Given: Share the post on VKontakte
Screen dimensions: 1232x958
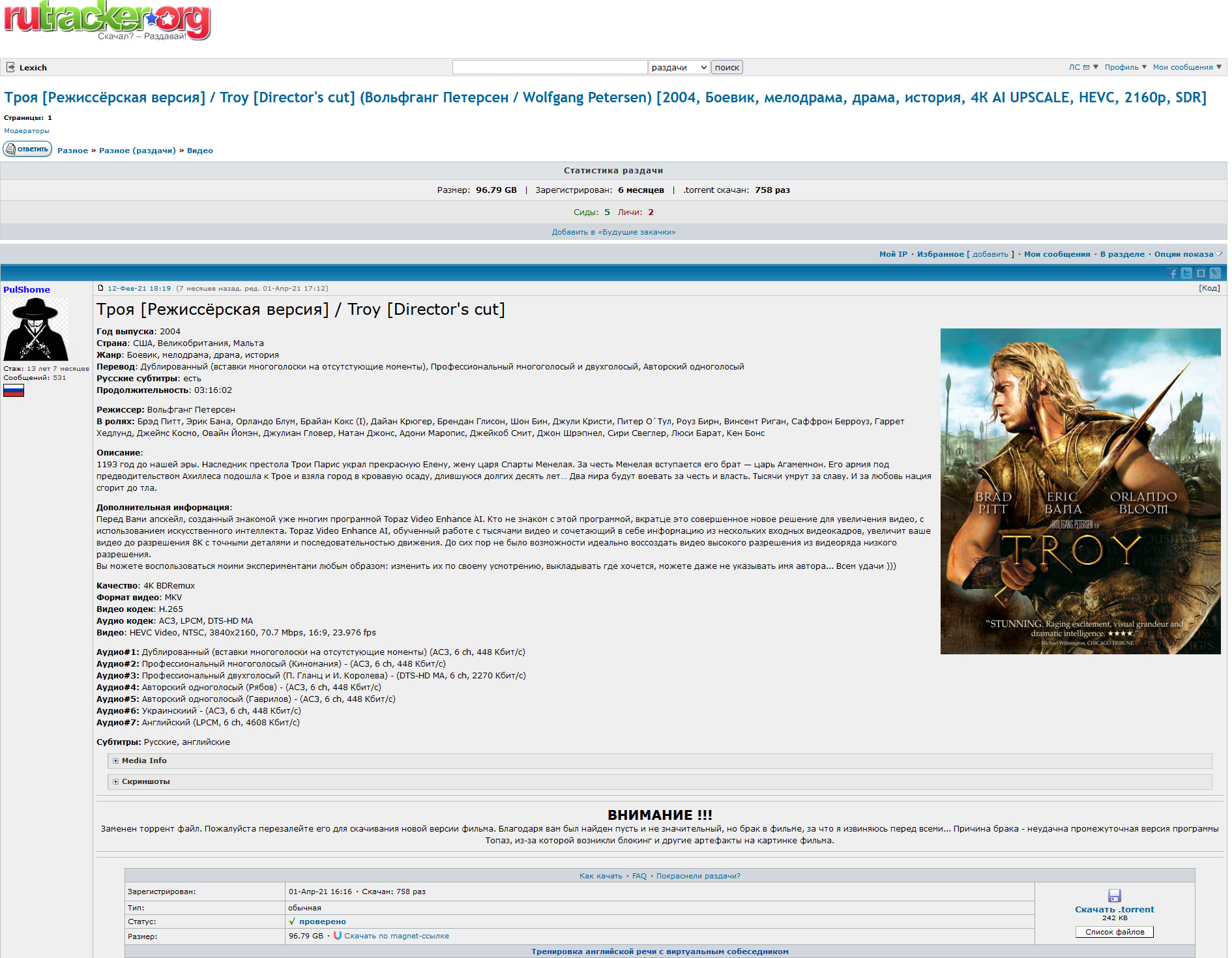Looking at the screenshot, I should pyautogui.click(x=1201, y=274).
